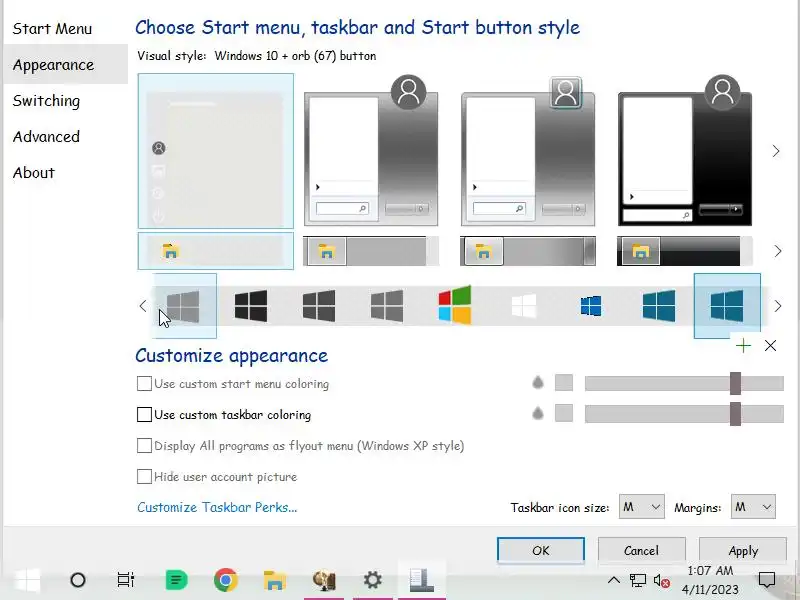Select the flat gray taskbar style
The width and height of the screenshot is (800, 600).
[371, 251]
